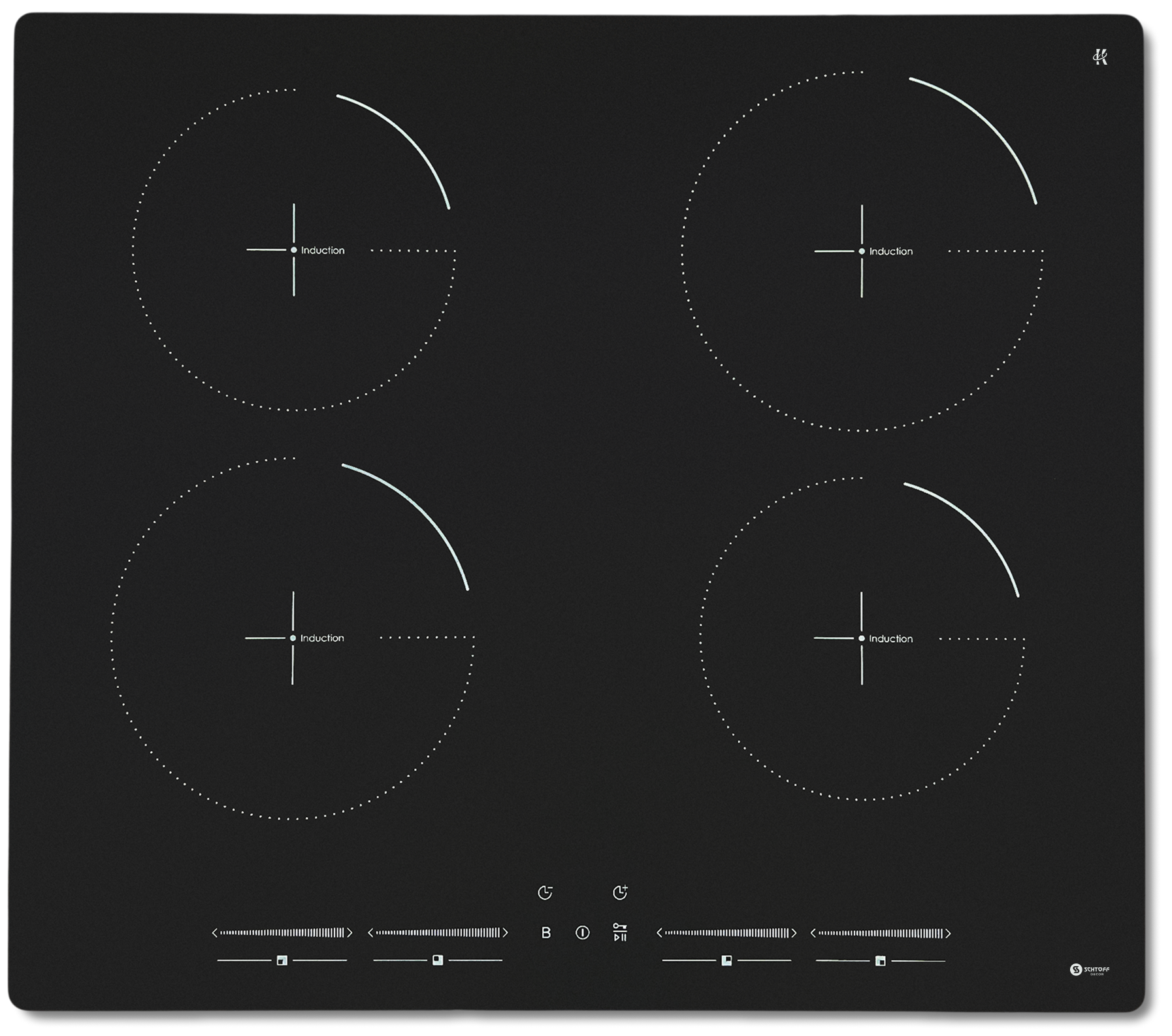Click the Induction label on lower-right zone
The image size is (1172, 1036).
click(891, 639)
